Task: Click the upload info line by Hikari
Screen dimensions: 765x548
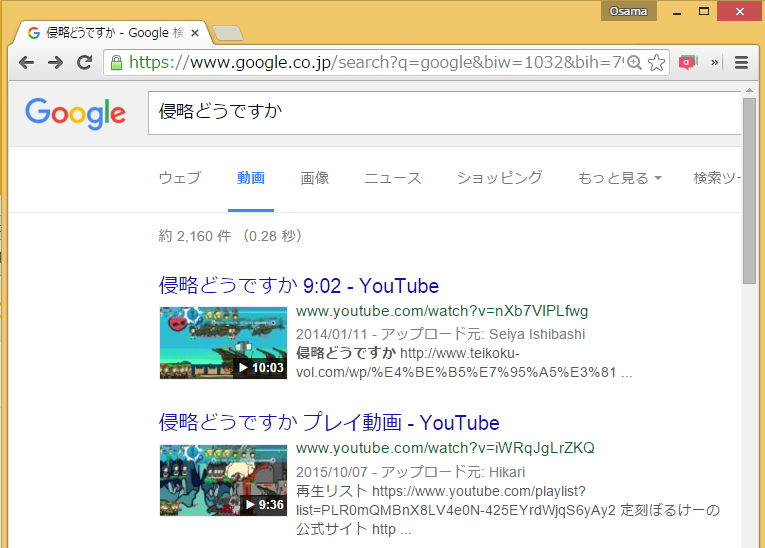Action: (410, 472)
